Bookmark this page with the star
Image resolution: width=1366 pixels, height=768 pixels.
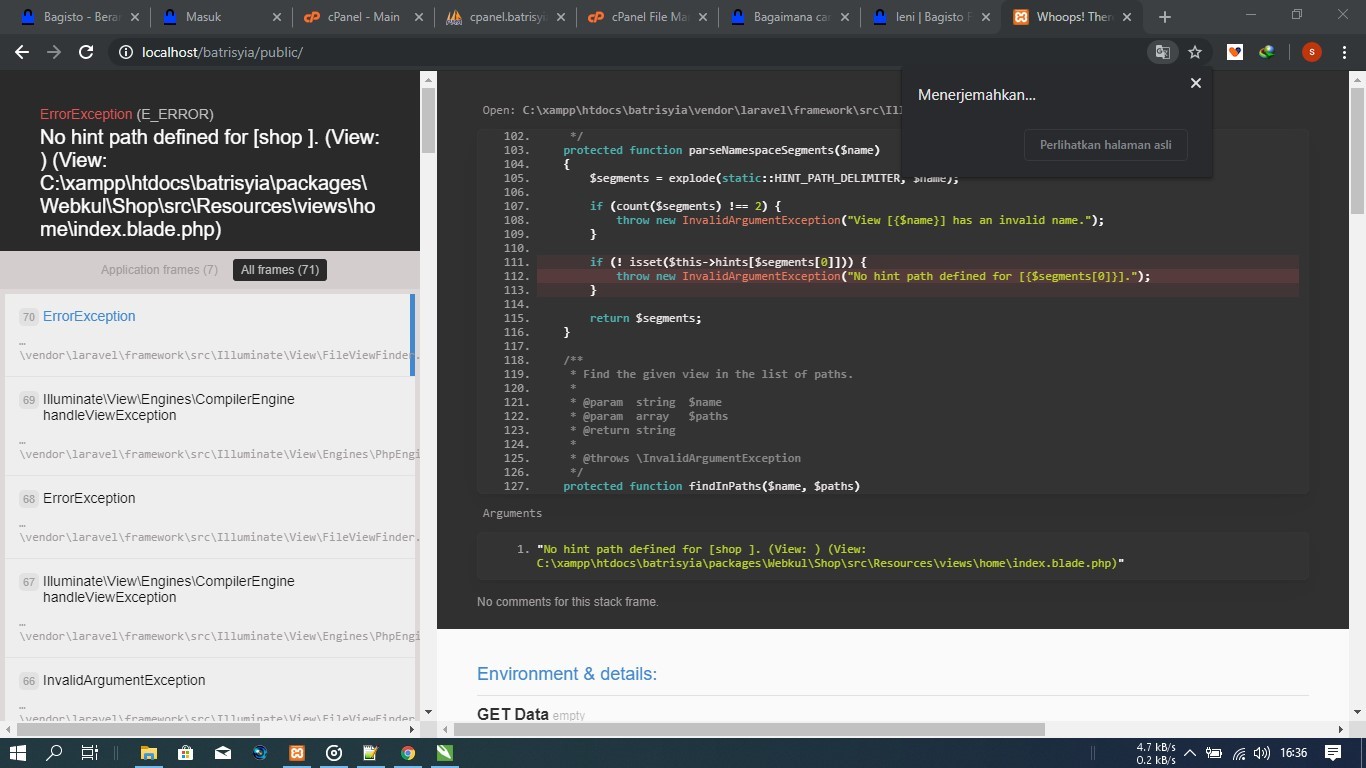point(1195,52)
